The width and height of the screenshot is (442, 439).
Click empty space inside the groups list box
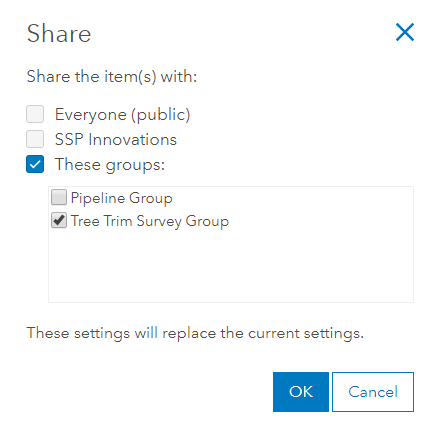tap(231, 267)
